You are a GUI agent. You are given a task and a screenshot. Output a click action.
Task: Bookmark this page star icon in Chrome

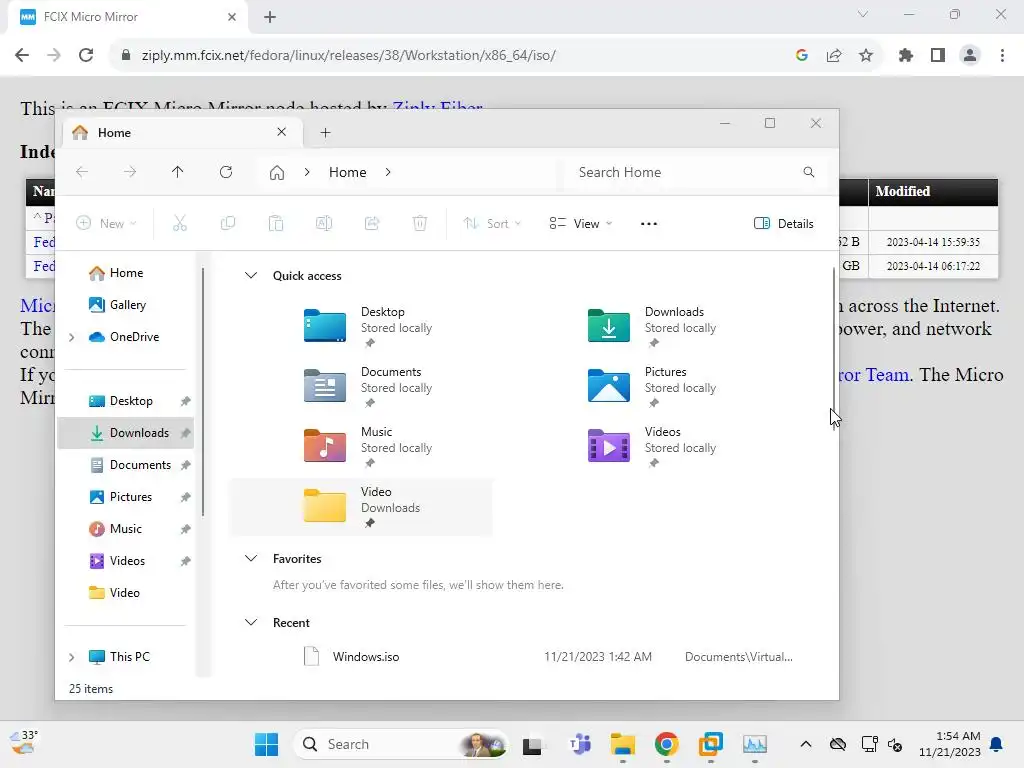(x=866, y=56)
